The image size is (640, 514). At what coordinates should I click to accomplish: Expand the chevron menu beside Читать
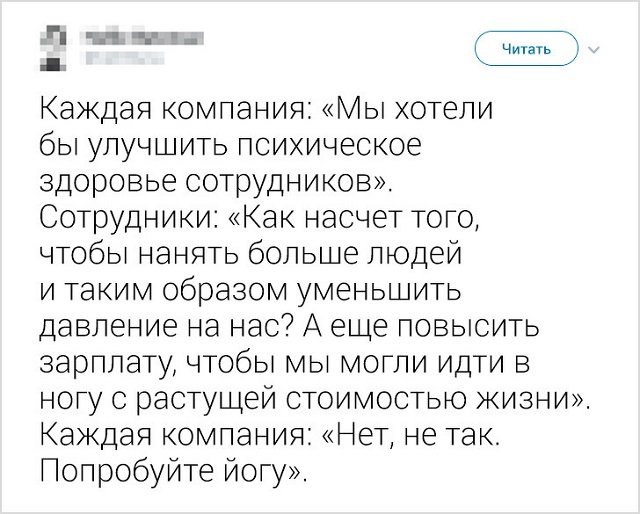(x=594, y=50)
